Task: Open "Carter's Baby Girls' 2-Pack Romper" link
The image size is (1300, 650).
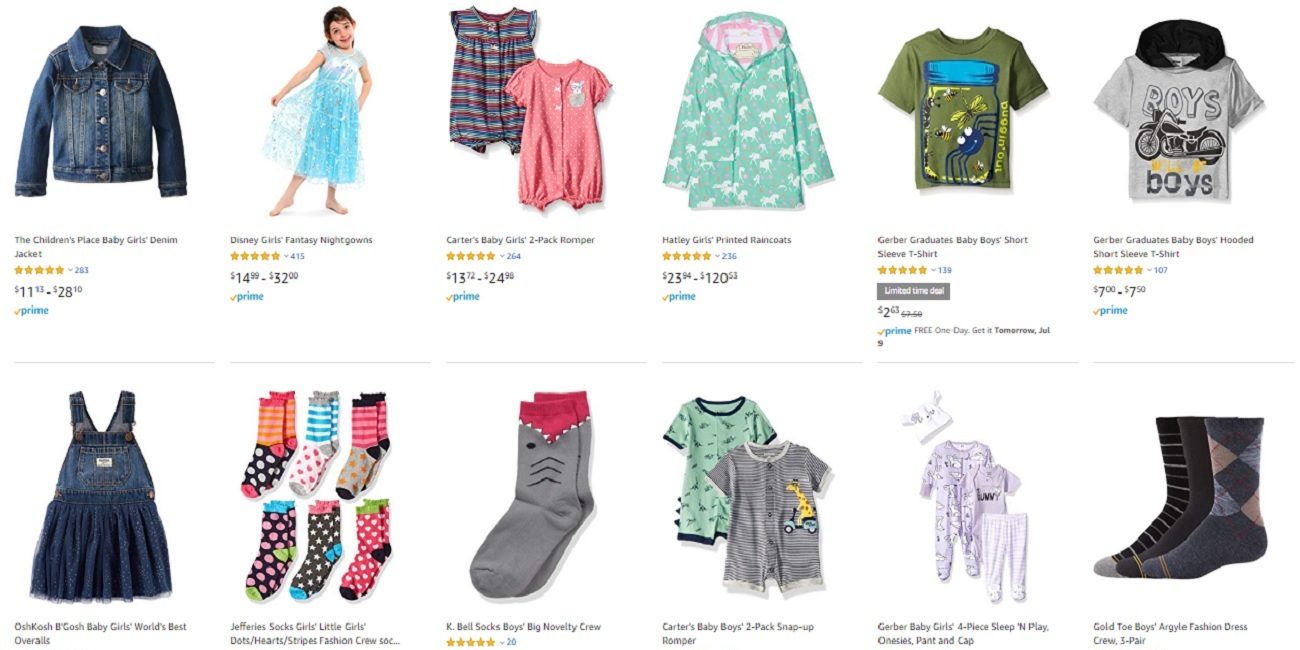Action: [x=520, y=240]
